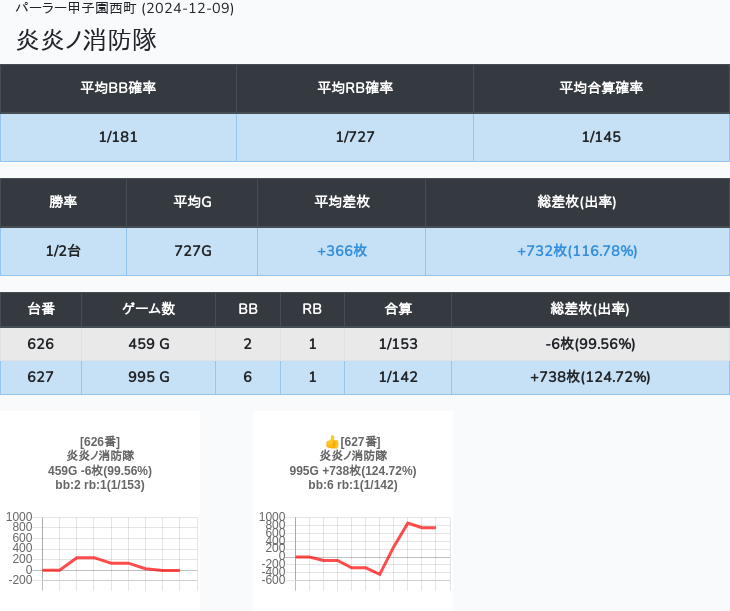Screen dimensions: 730x611
Task: Click the +738枚(124.72%) result cell
Action: click(590, 377)
